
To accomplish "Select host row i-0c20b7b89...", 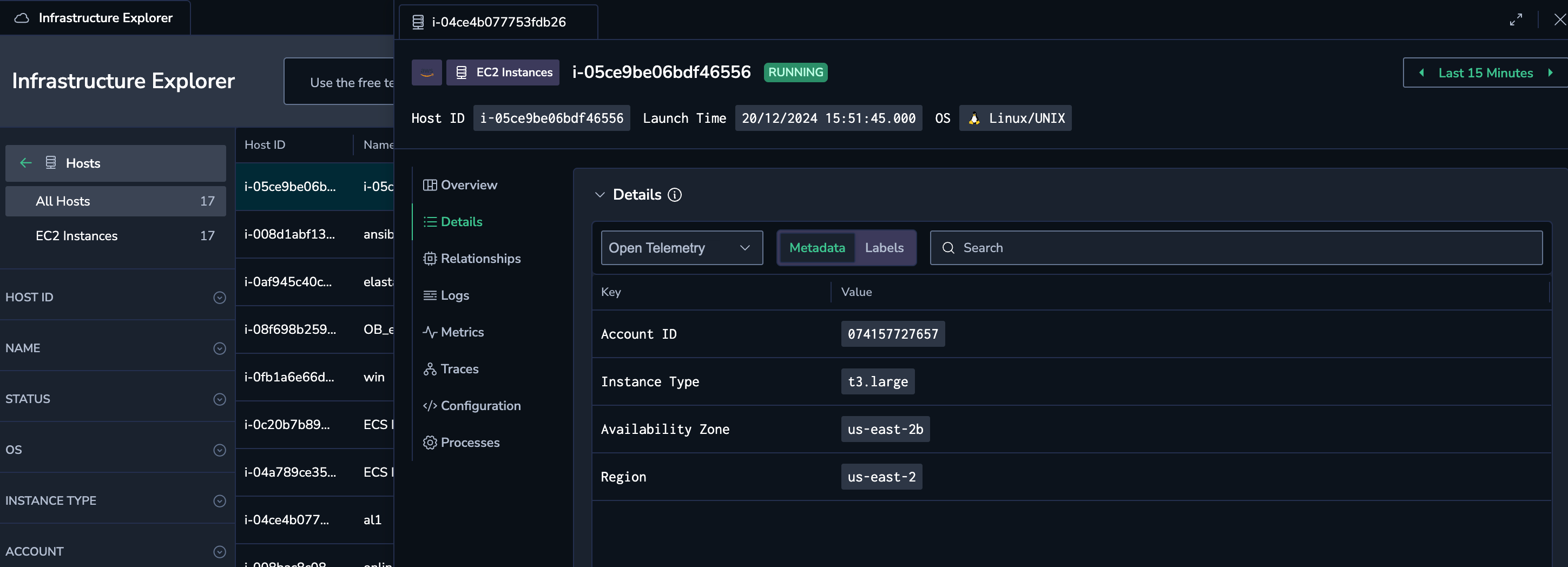I will 315,425.
